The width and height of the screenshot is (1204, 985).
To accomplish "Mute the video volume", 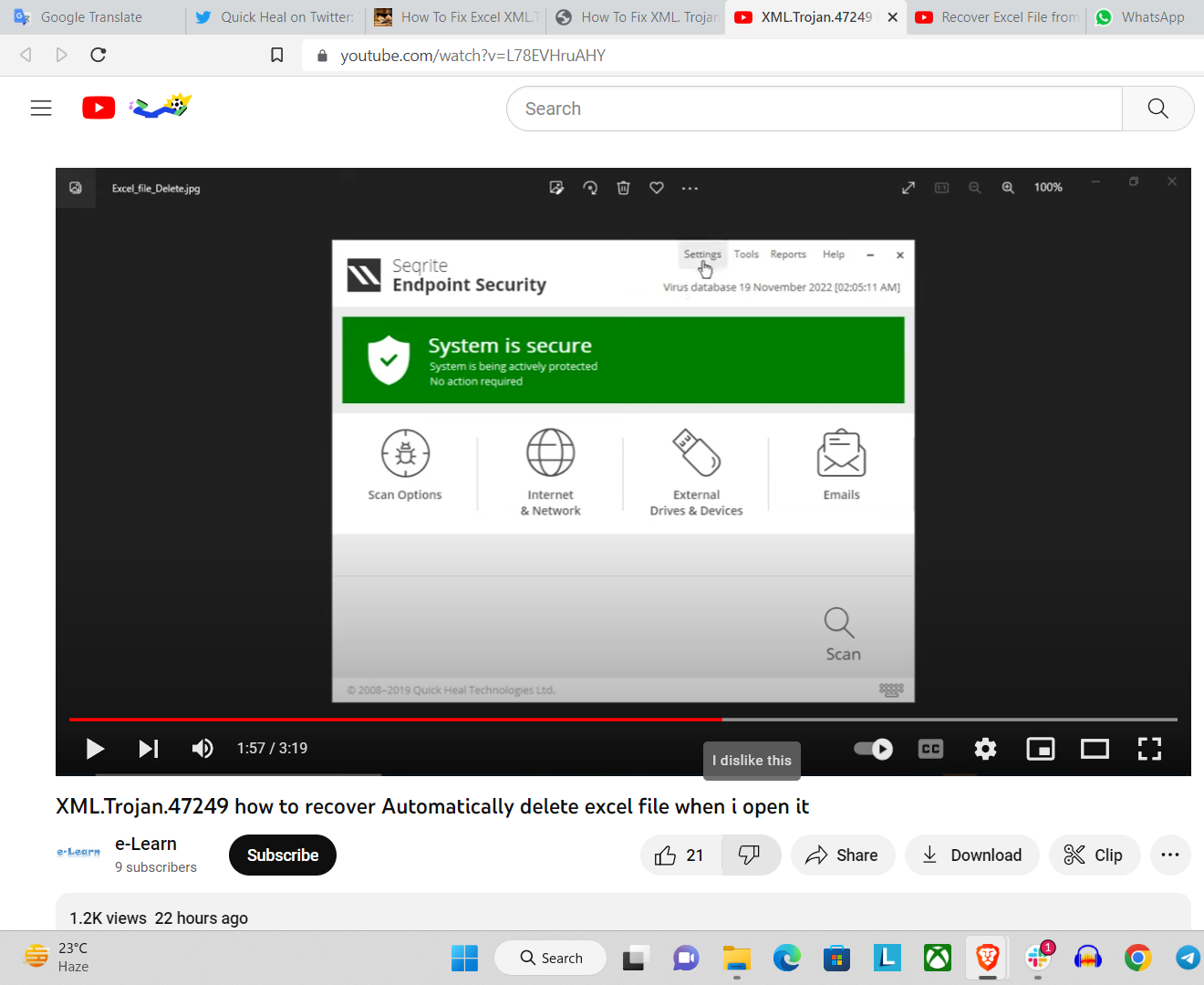I will tap(202, 749).
